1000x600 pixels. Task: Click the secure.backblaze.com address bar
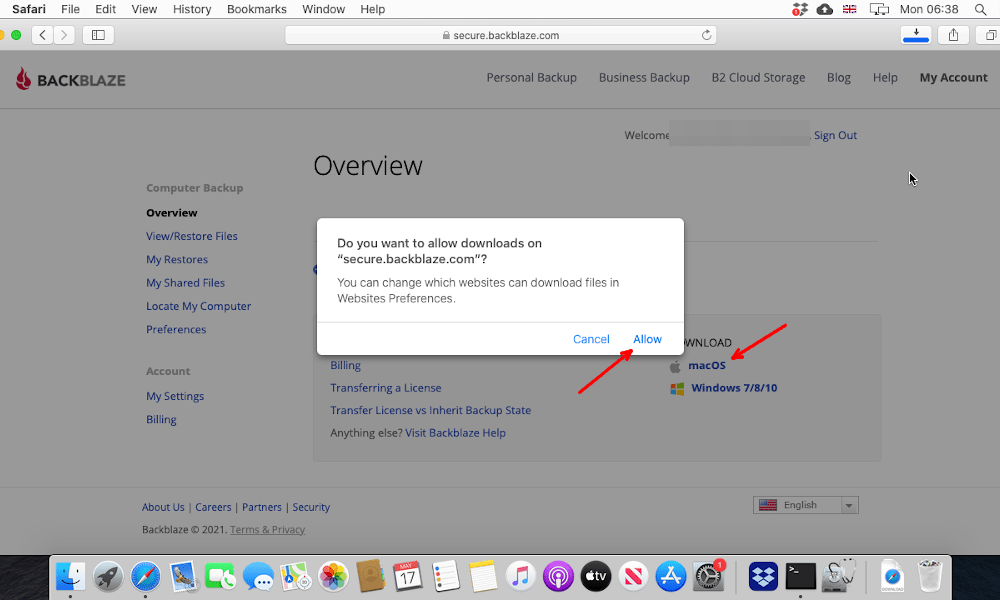(500, 35)
